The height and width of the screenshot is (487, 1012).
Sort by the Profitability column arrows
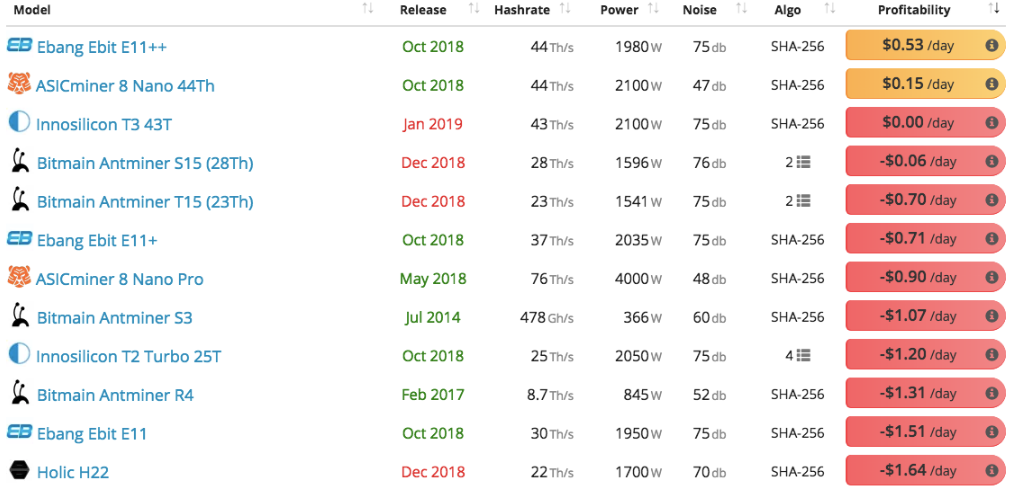pyautogui.click(x=993, y=9)
